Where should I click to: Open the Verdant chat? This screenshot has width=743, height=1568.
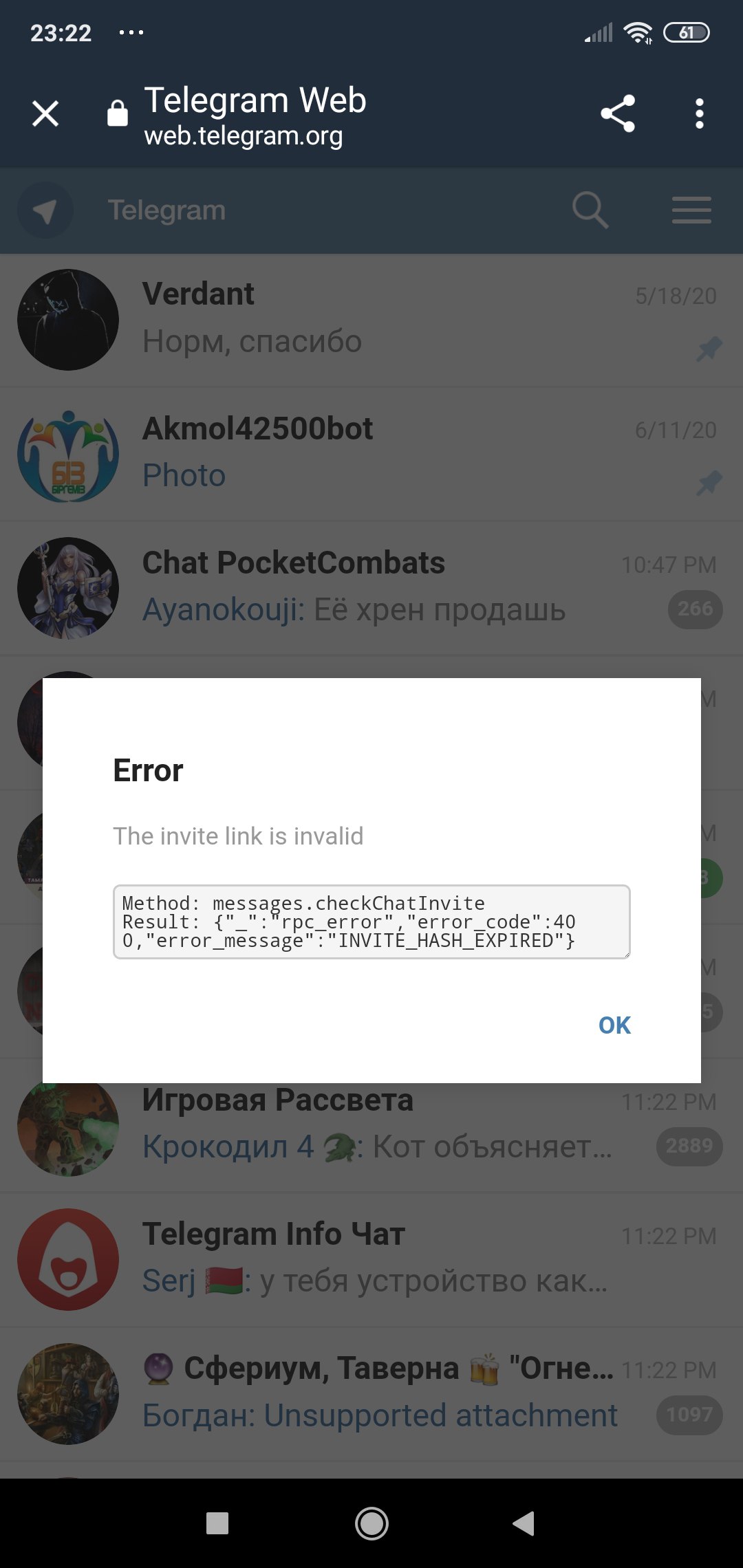pyautogui.click(x=371, y=320)
